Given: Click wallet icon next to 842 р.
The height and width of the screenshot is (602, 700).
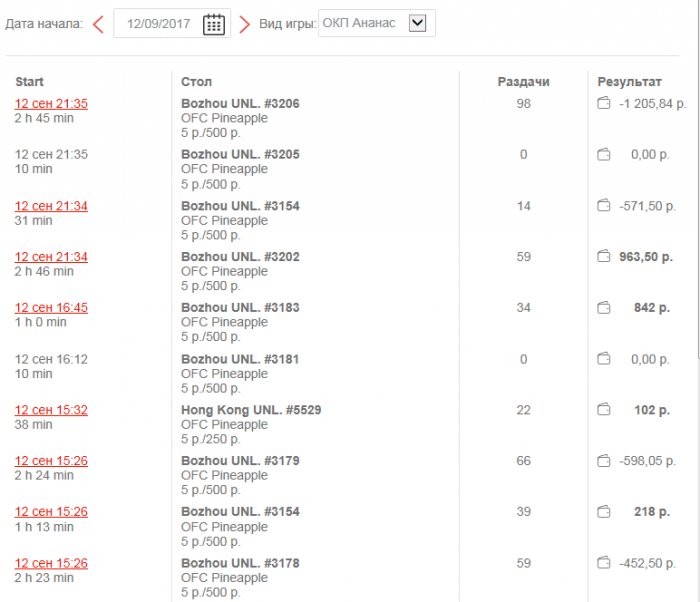Looking at the screenshot, I should [x=604, y=307].
